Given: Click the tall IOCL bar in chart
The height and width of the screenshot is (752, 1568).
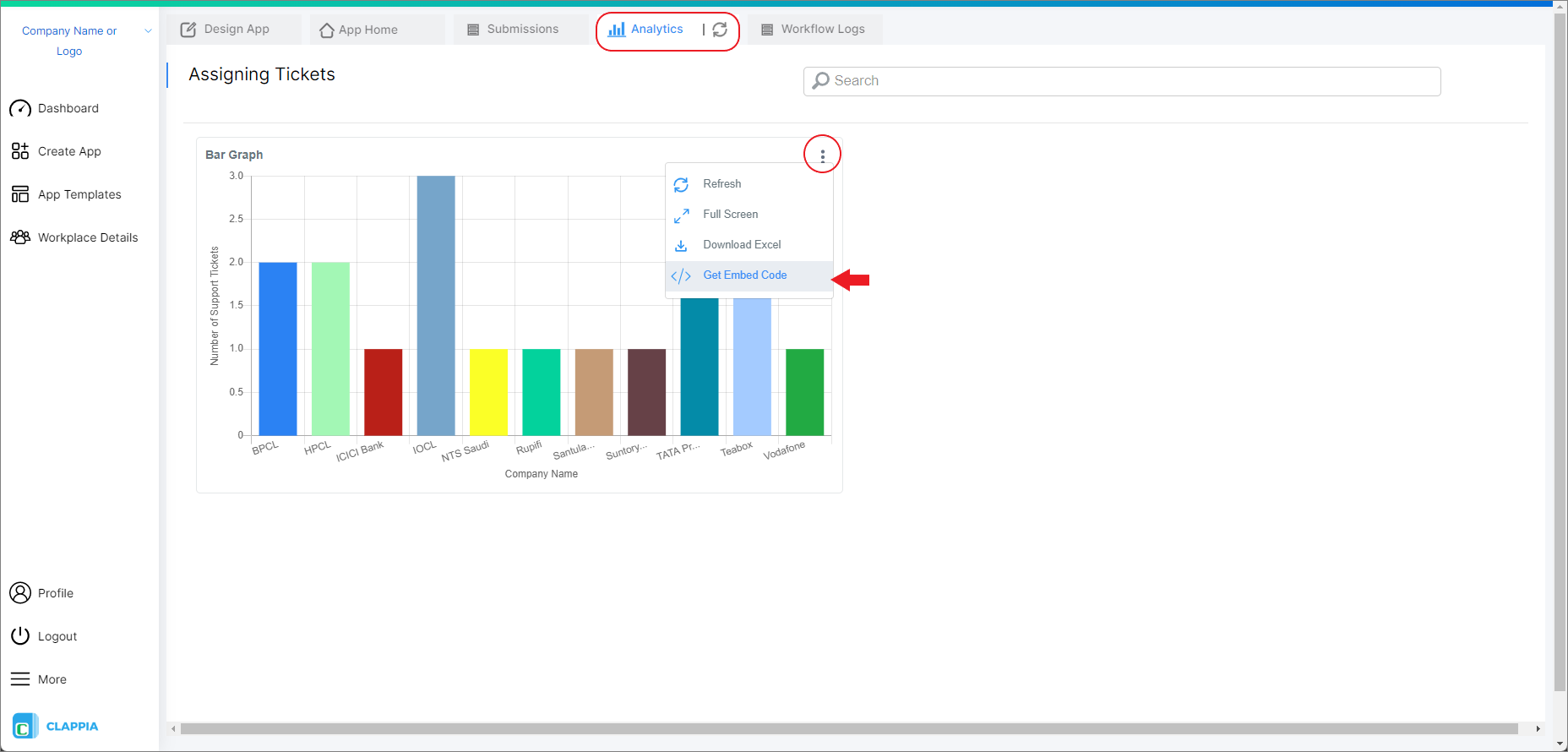Looking at the screenshot, I should [436, 306].
